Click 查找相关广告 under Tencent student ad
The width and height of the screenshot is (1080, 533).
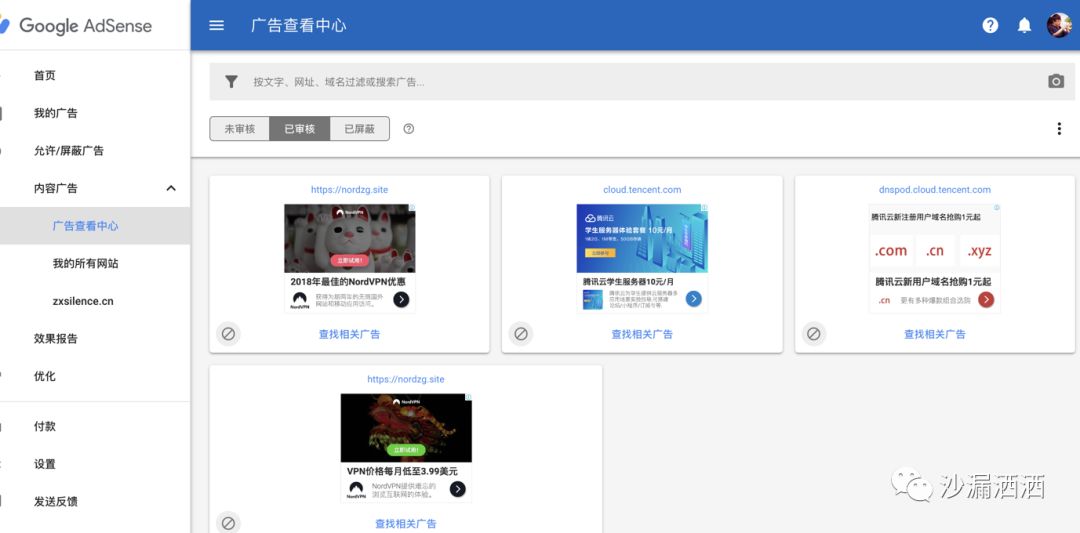click(642, 334)
